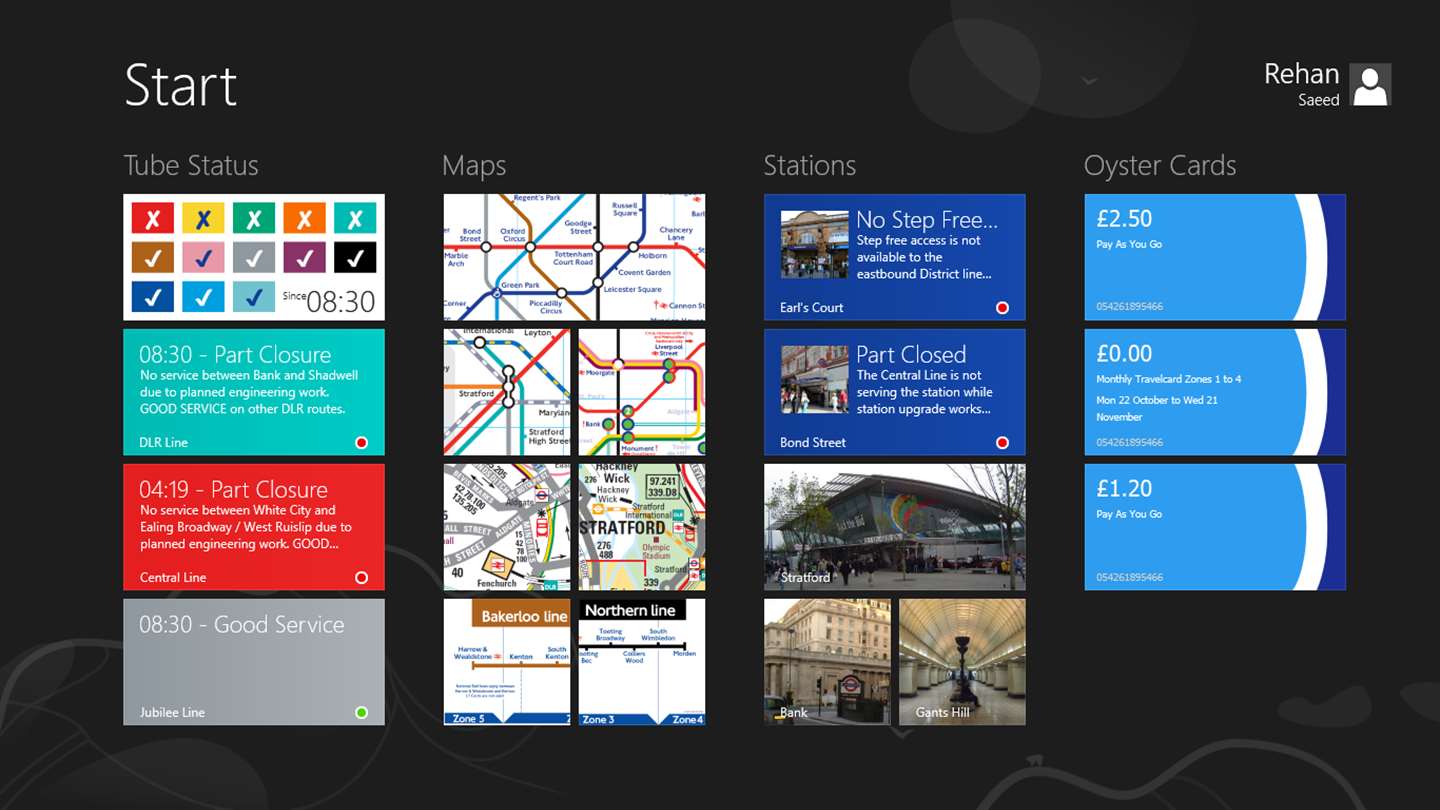Click the orange X status square
Screen dimensions: 1440x810
click(304, 218)
